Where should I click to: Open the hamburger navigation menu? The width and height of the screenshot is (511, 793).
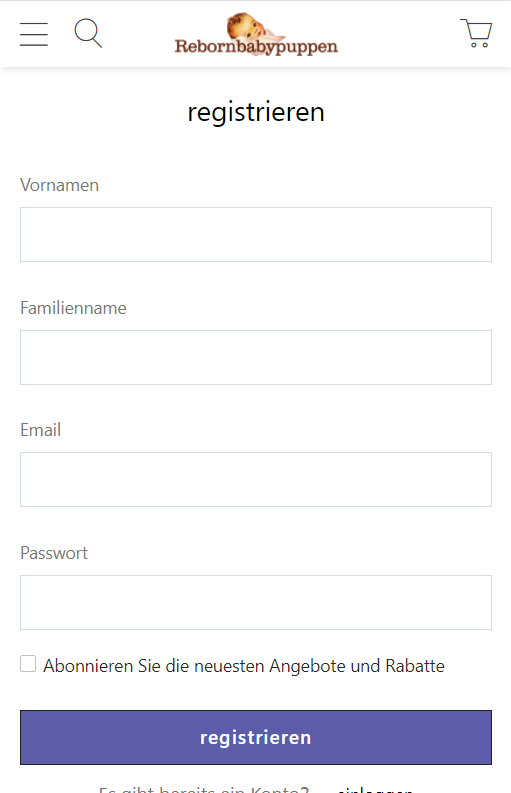[x=34, y=34]
